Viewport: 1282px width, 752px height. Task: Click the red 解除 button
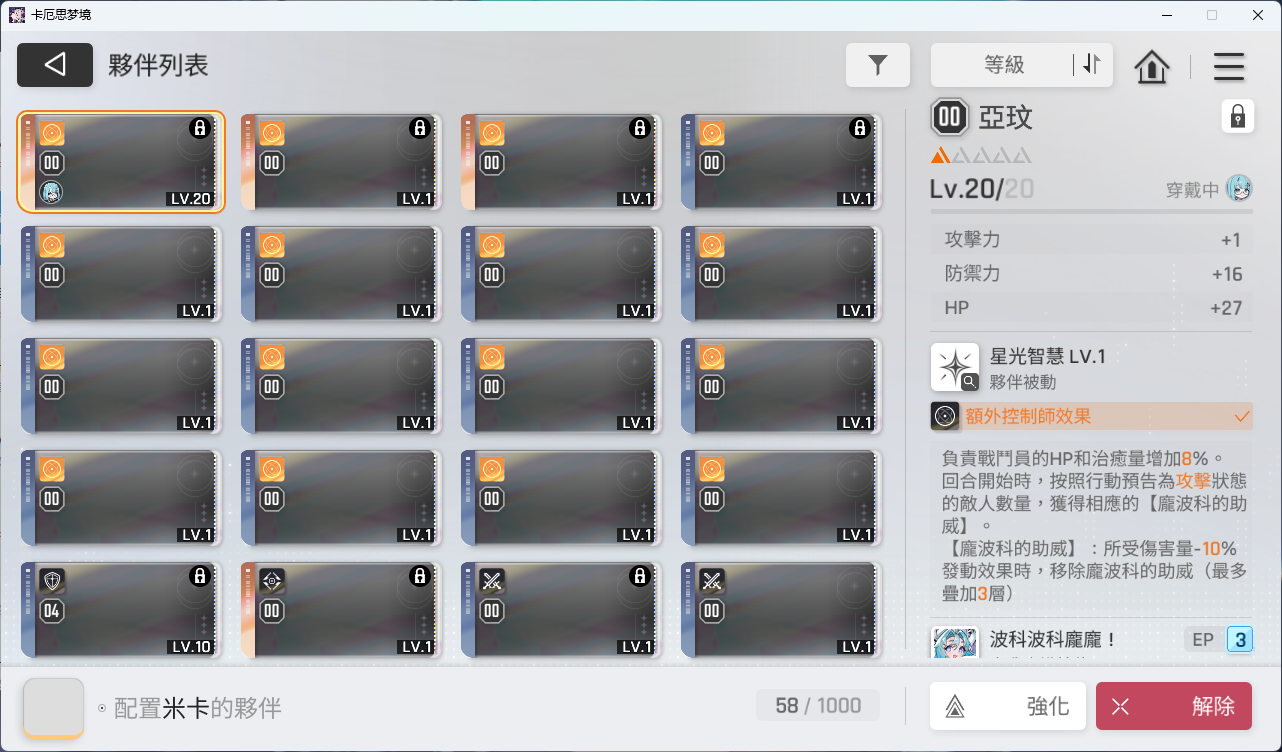click(x=1174, y=707)
